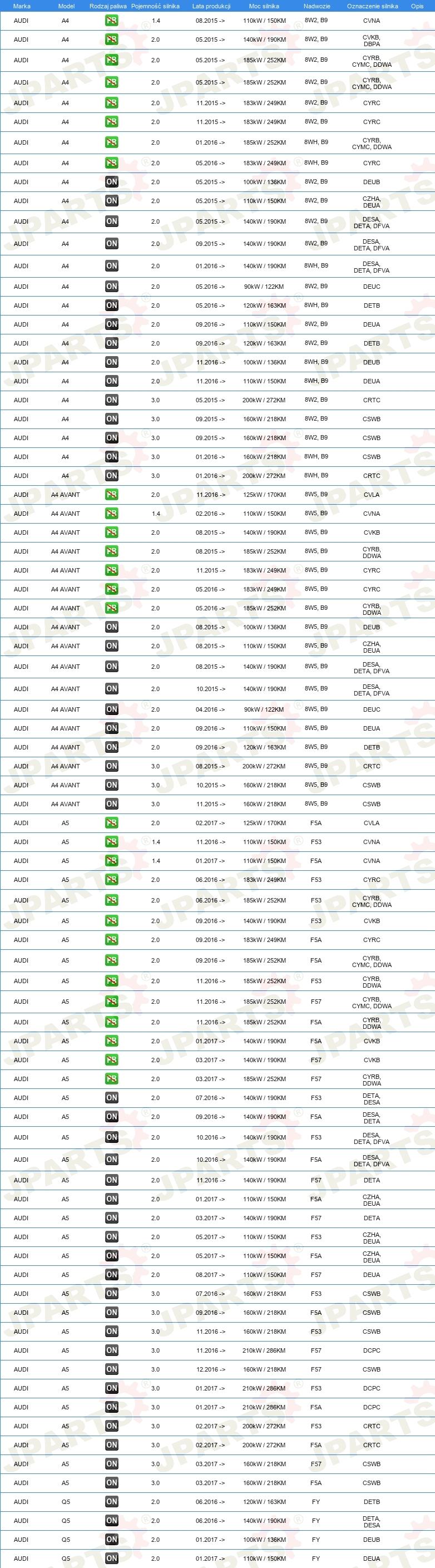Click diesel ON icon in A5 12.2016 160kW CSWB row

click(111, 1369)
